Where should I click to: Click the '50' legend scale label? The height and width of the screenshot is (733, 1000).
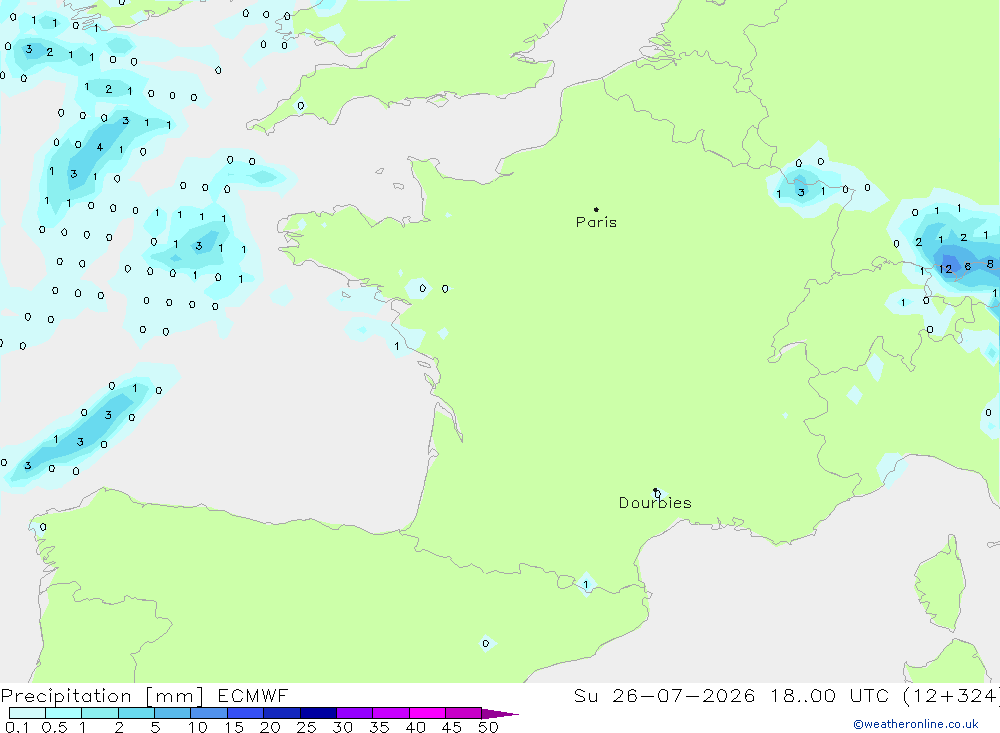click(488, 727)
